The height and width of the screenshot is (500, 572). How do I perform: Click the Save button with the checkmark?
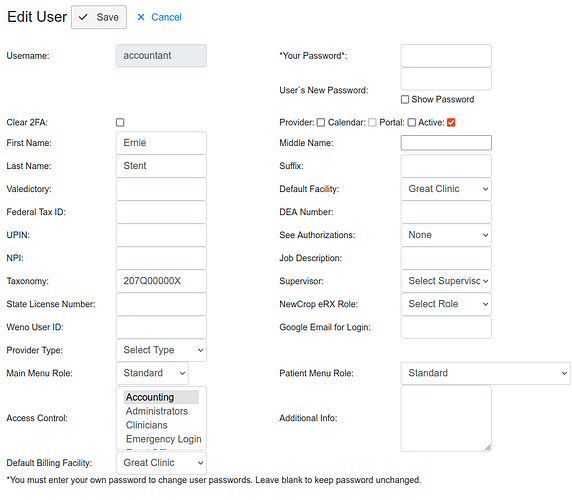99,17
